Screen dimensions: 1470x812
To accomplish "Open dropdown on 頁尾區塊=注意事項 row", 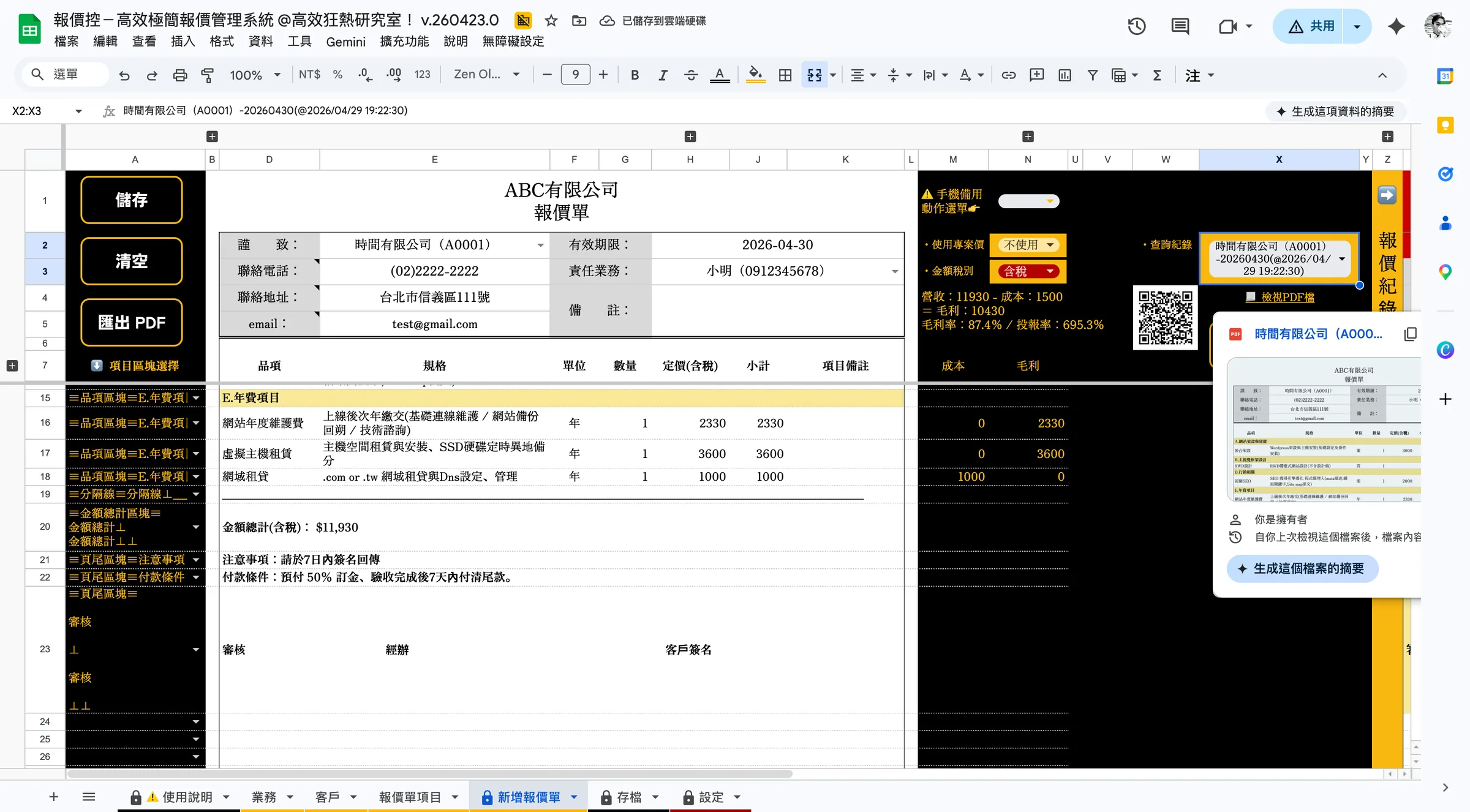I will tap(196, 560).
